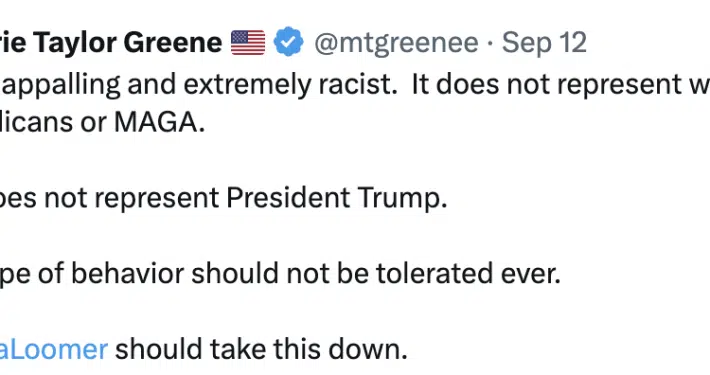Click the word "racist" in the tweet
The height and width of the screenshot is (375, 710).
click(x=357, y=84)
